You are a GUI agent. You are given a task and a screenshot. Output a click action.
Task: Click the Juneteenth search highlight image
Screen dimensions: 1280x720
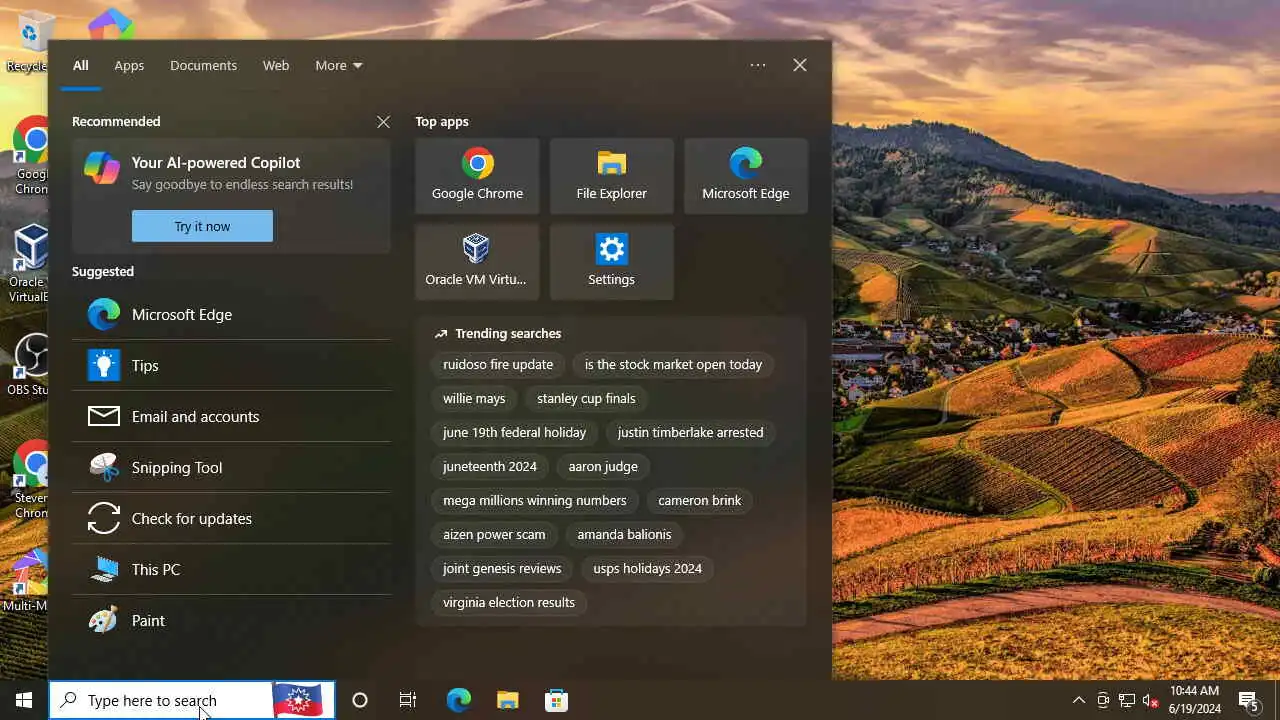pos(298,700)
